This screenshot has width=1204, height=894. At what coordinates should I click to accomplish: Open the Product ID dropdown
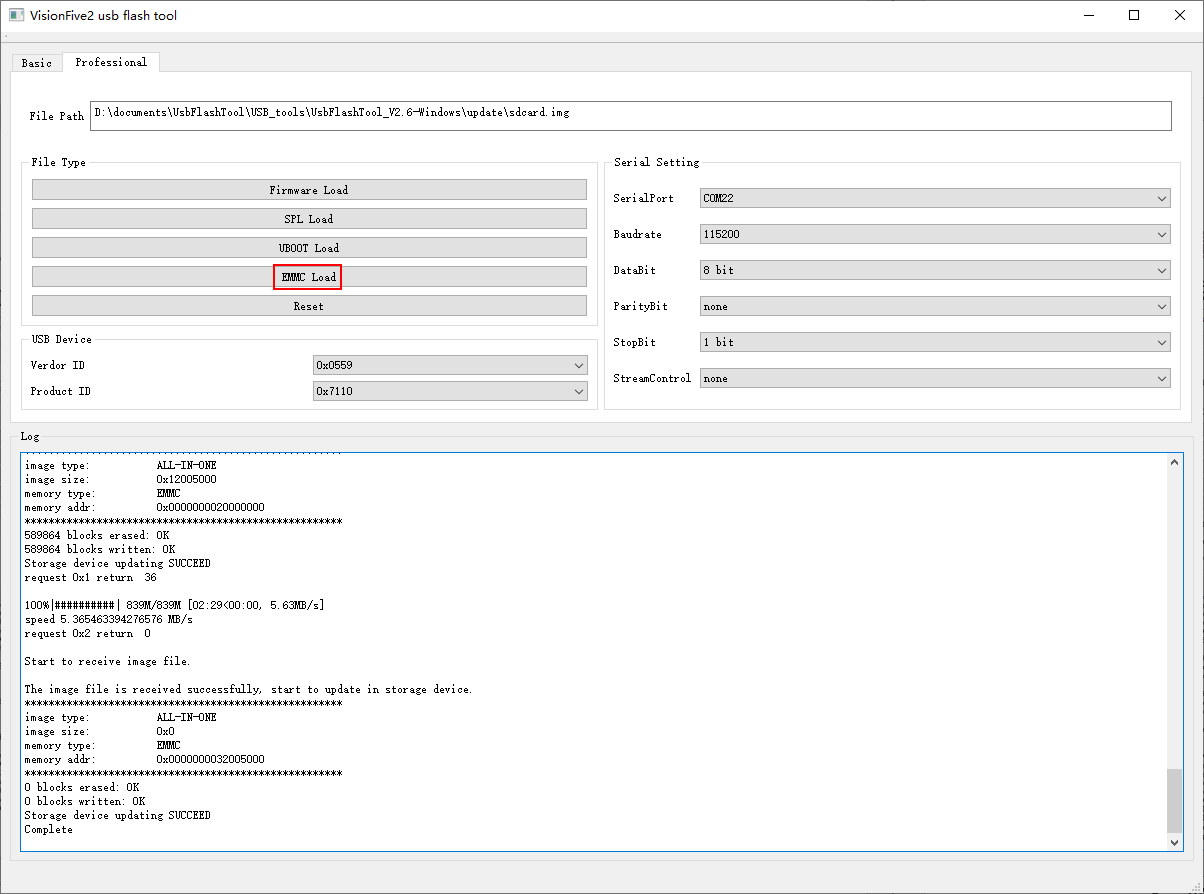click(450, 391)
